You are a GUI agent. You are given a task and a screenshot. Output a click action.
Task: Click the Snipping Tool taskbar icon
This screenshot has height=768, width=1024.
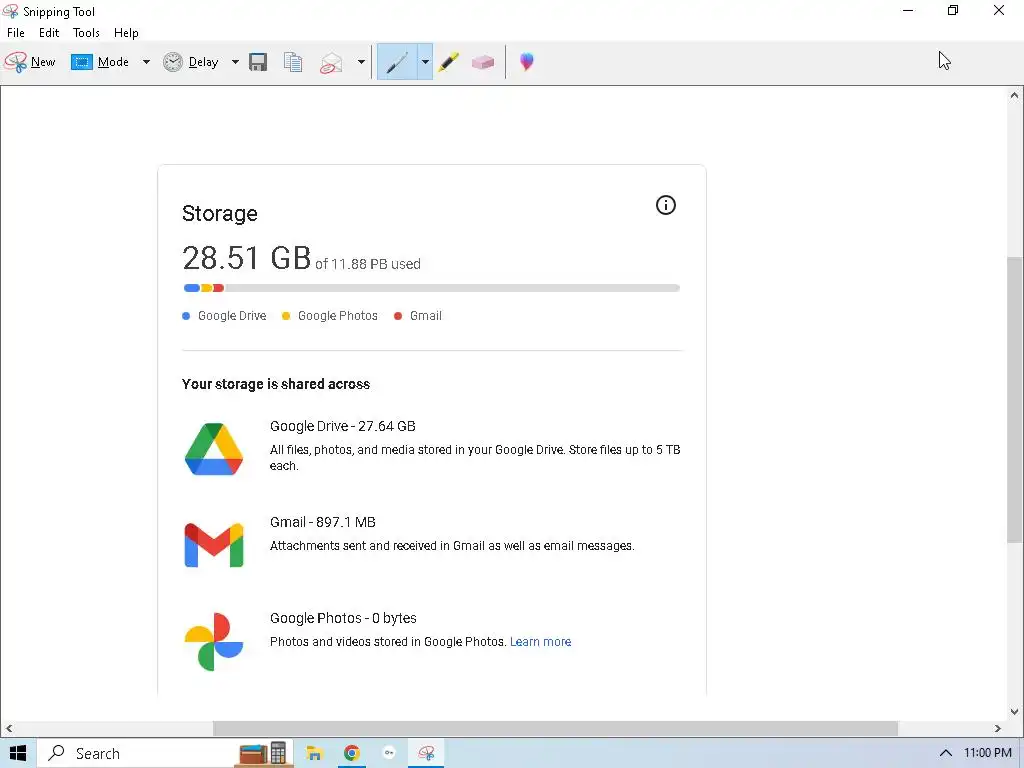426,753
